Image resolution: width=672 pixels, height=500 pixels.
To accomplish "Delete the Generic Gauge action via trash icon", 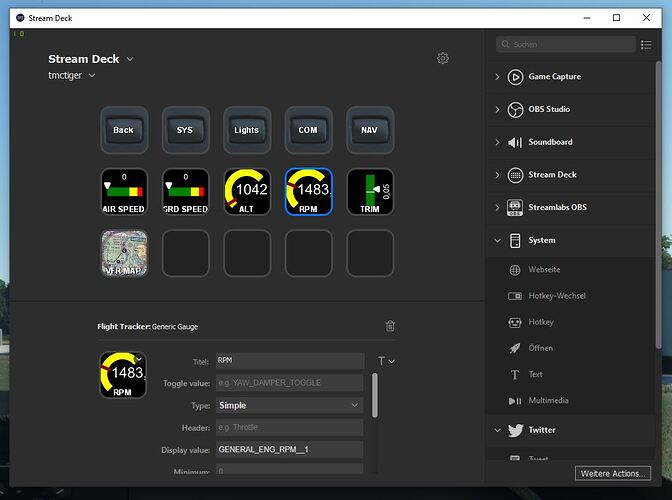I will click(390, 326).
